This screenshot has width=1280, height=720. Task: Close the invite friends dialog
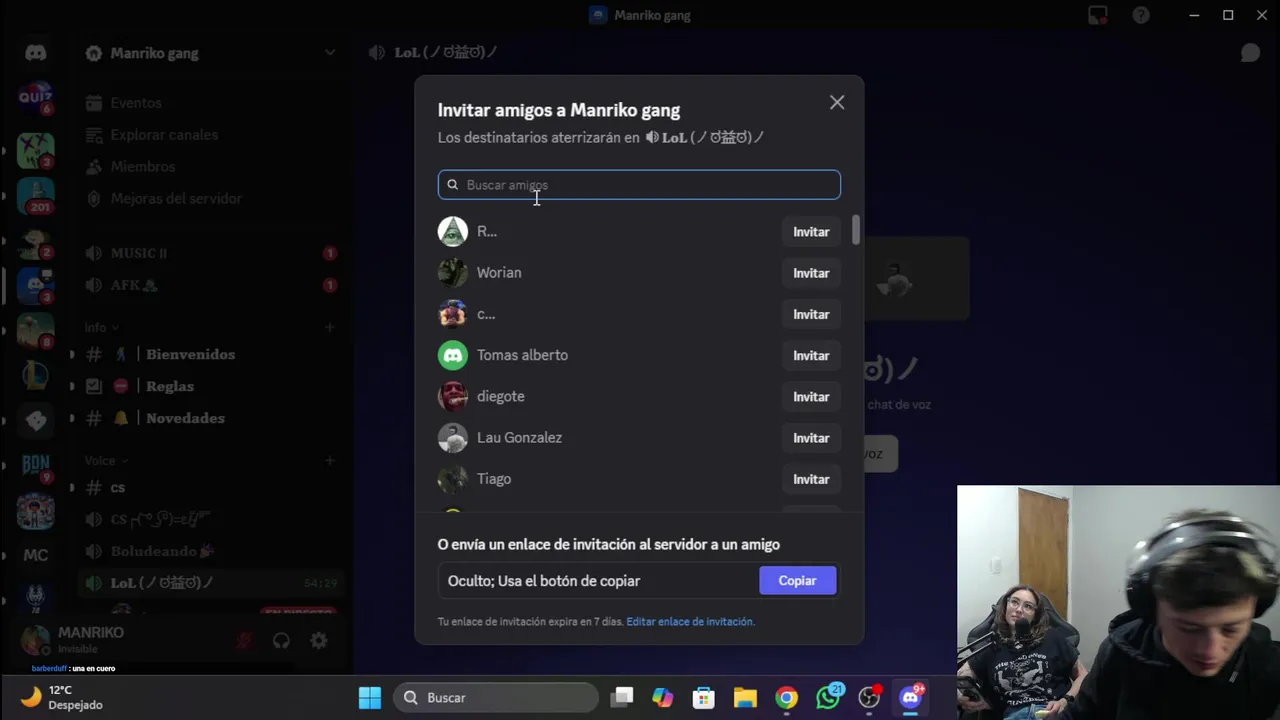coord(837,102)
